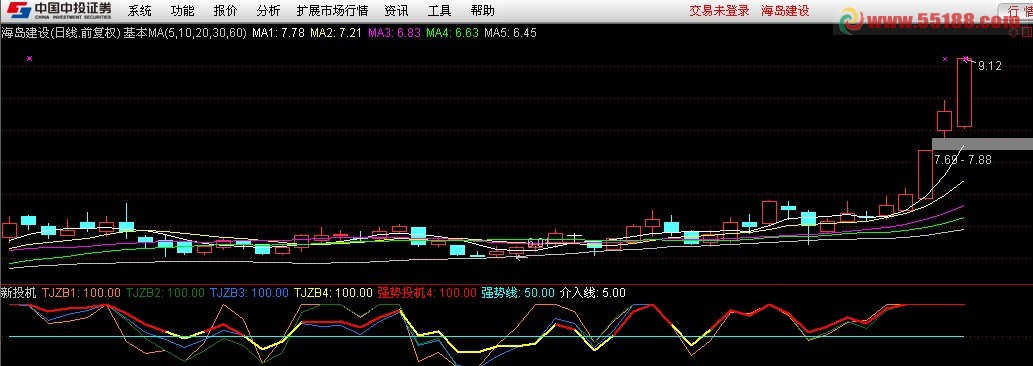Open the 分析 menu
Screen dimensions: 1033x366
coord(268,11)
